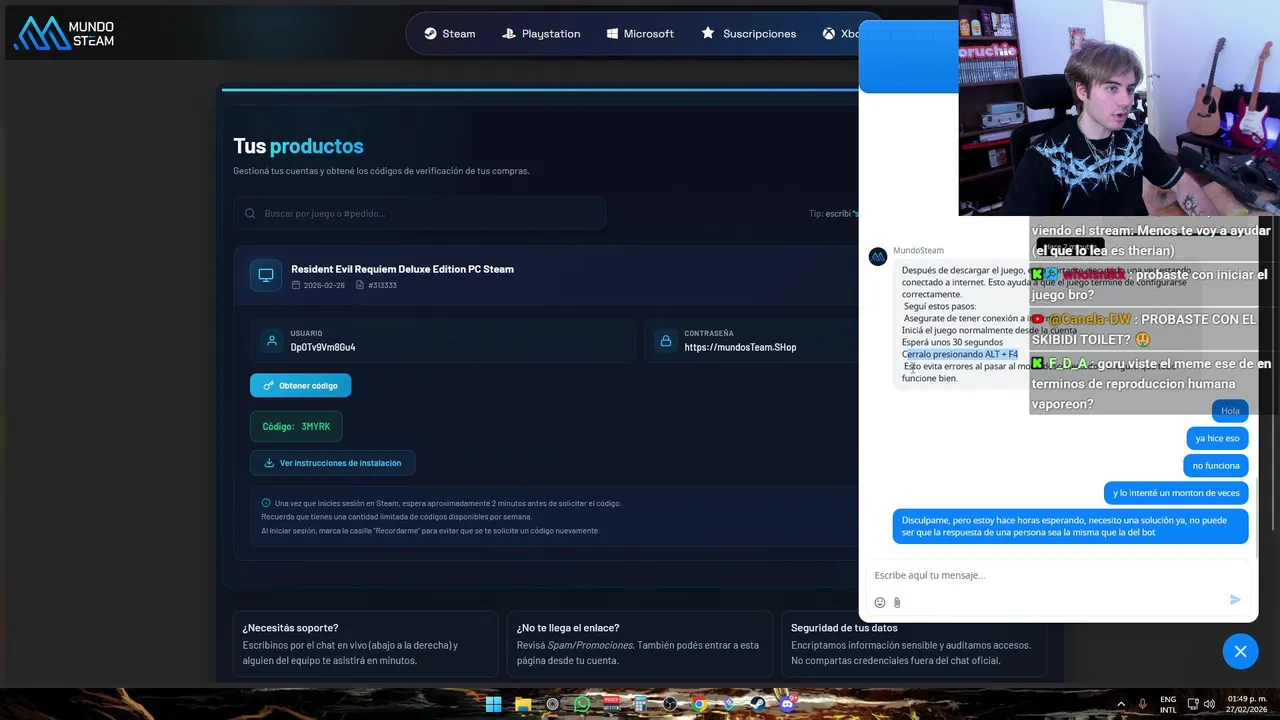
Task: Click the Obtener código button
Action: (300, 385)
